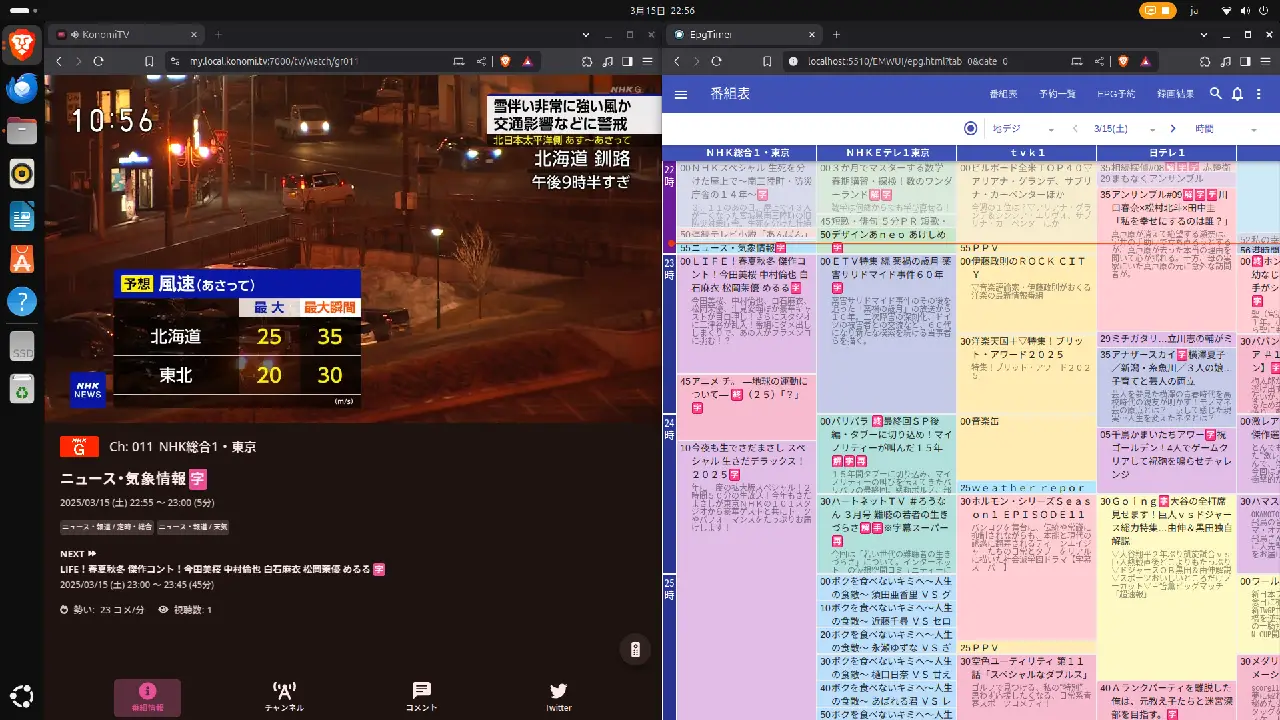Go to the 予約一覧 tab
The width and height of the screenshot is (1280, 720).
click(1056, 94)
